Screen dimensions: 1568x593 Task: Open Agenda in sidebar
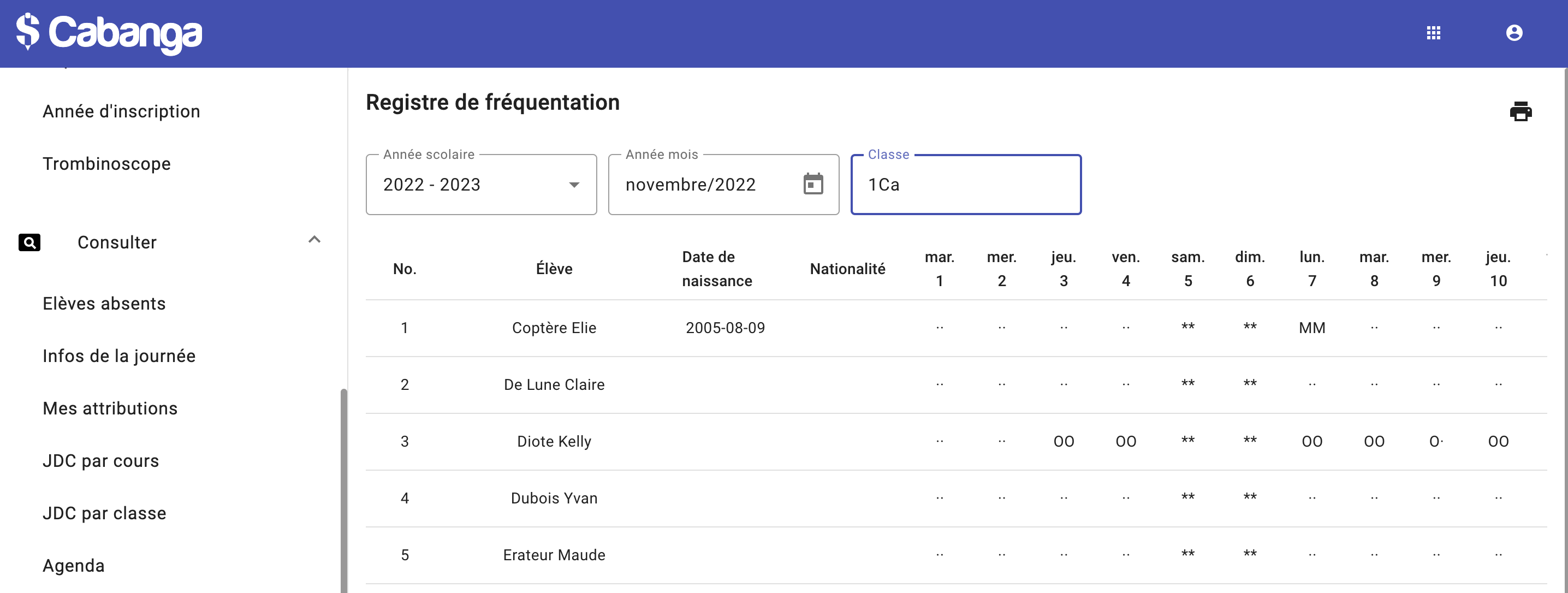tap(74, 566)
